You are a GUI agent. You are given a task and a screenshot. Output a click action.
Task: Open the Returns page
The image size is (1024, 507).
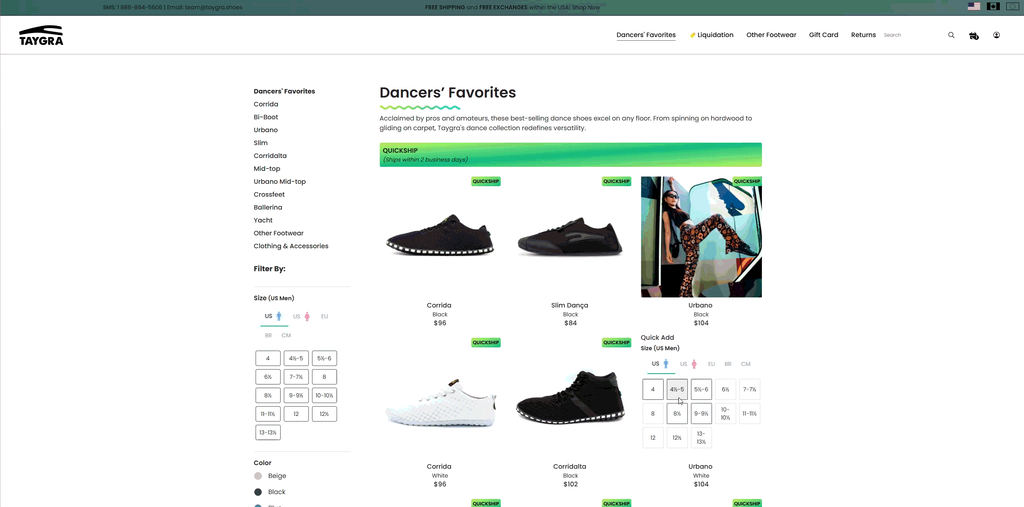[863, 35]
